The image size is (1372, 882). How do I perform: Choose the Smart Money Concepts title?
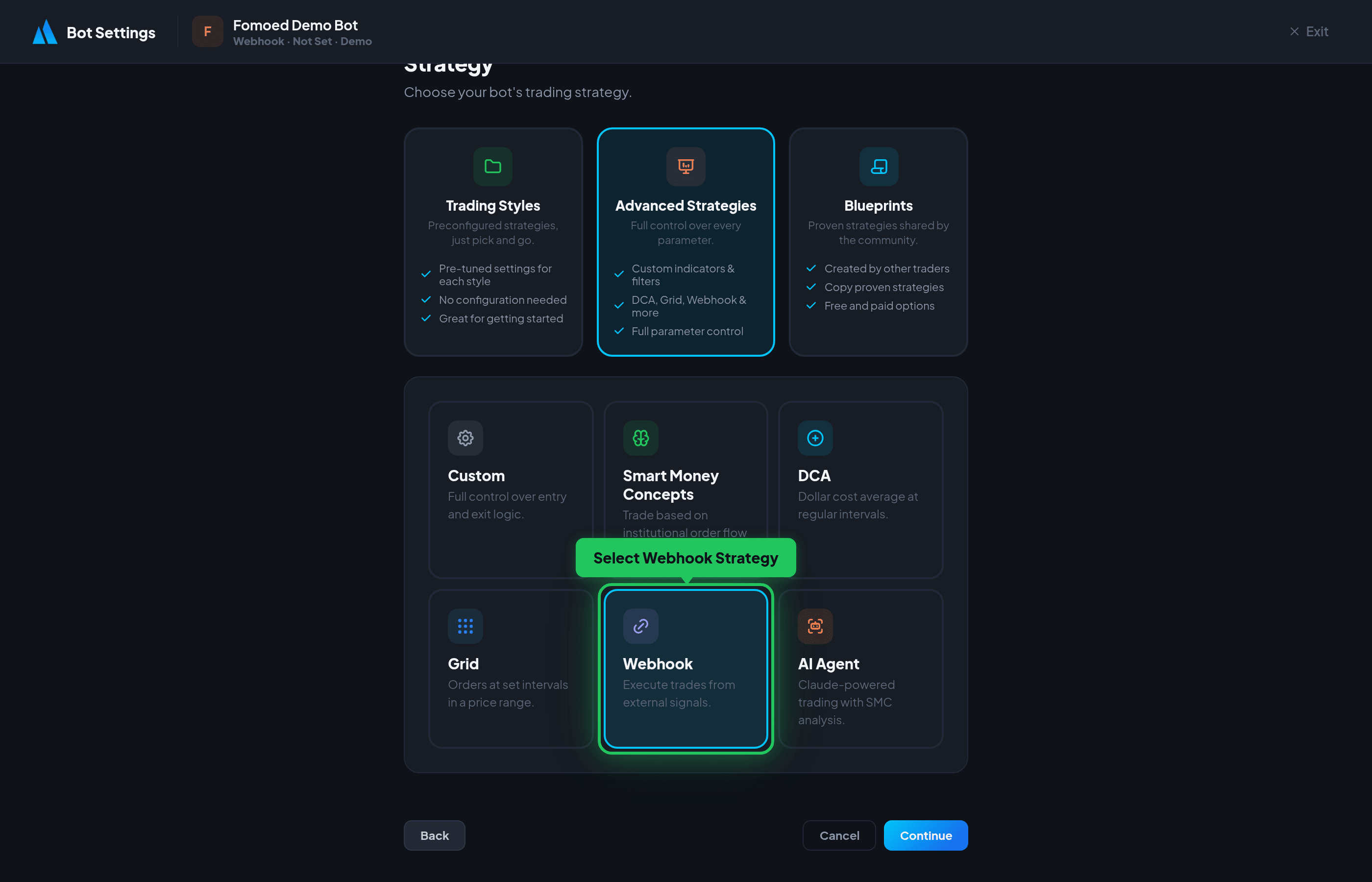[x=670, y=485]
